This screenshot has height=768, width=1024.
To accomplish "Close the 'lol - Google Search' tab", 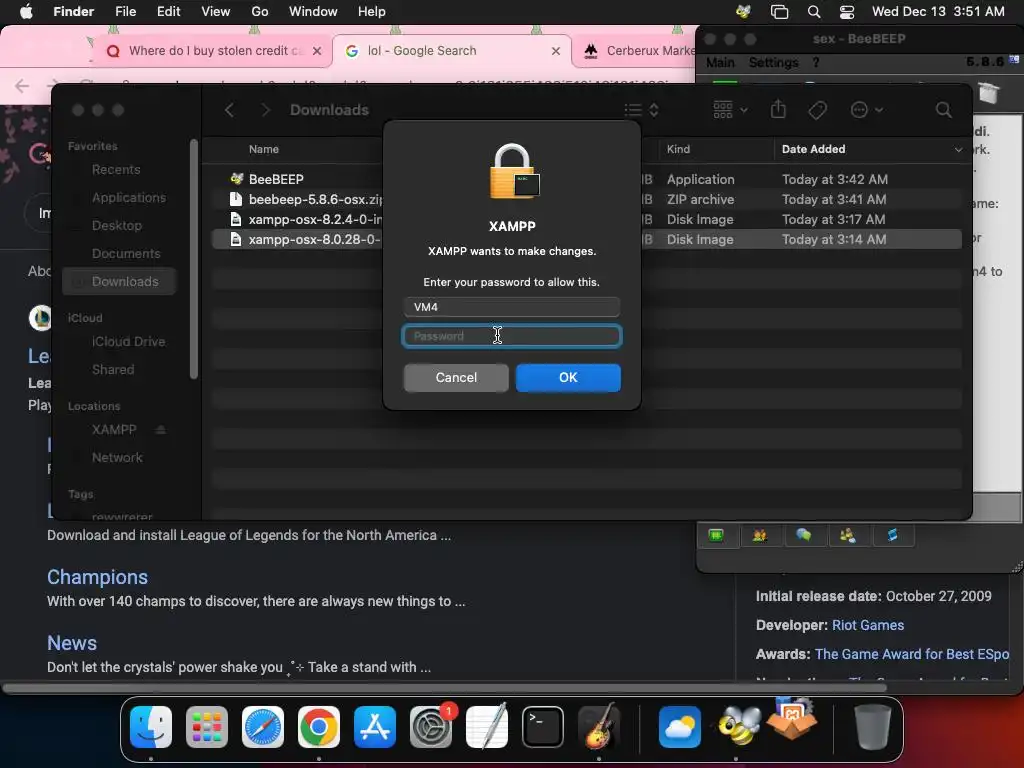I will [x=556, y=51].
